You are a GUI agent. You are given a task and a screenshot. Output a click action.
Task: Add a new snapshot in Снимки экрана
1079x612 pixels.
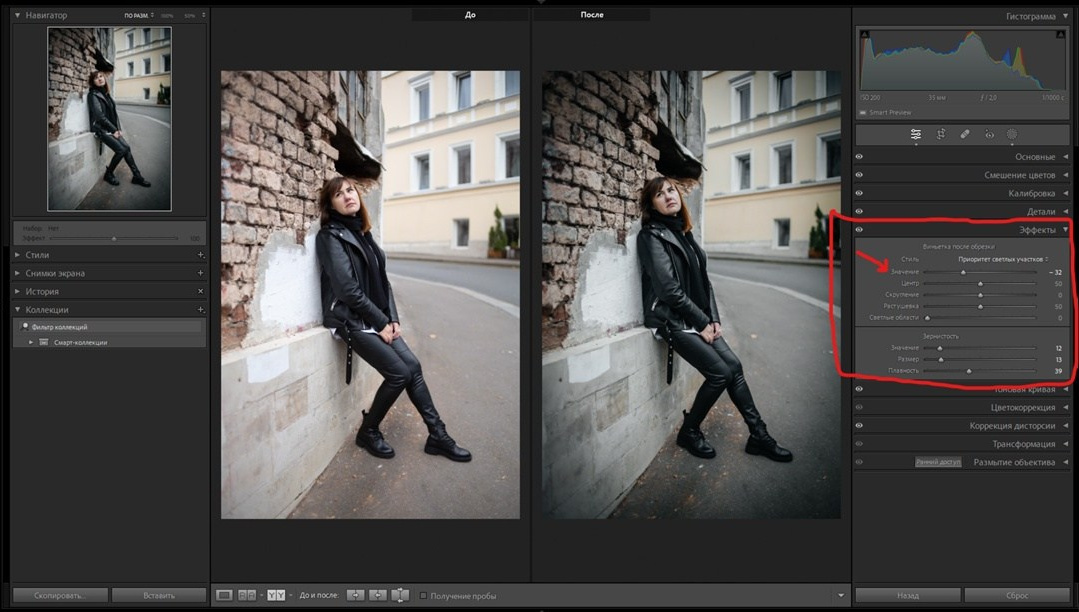201,273
